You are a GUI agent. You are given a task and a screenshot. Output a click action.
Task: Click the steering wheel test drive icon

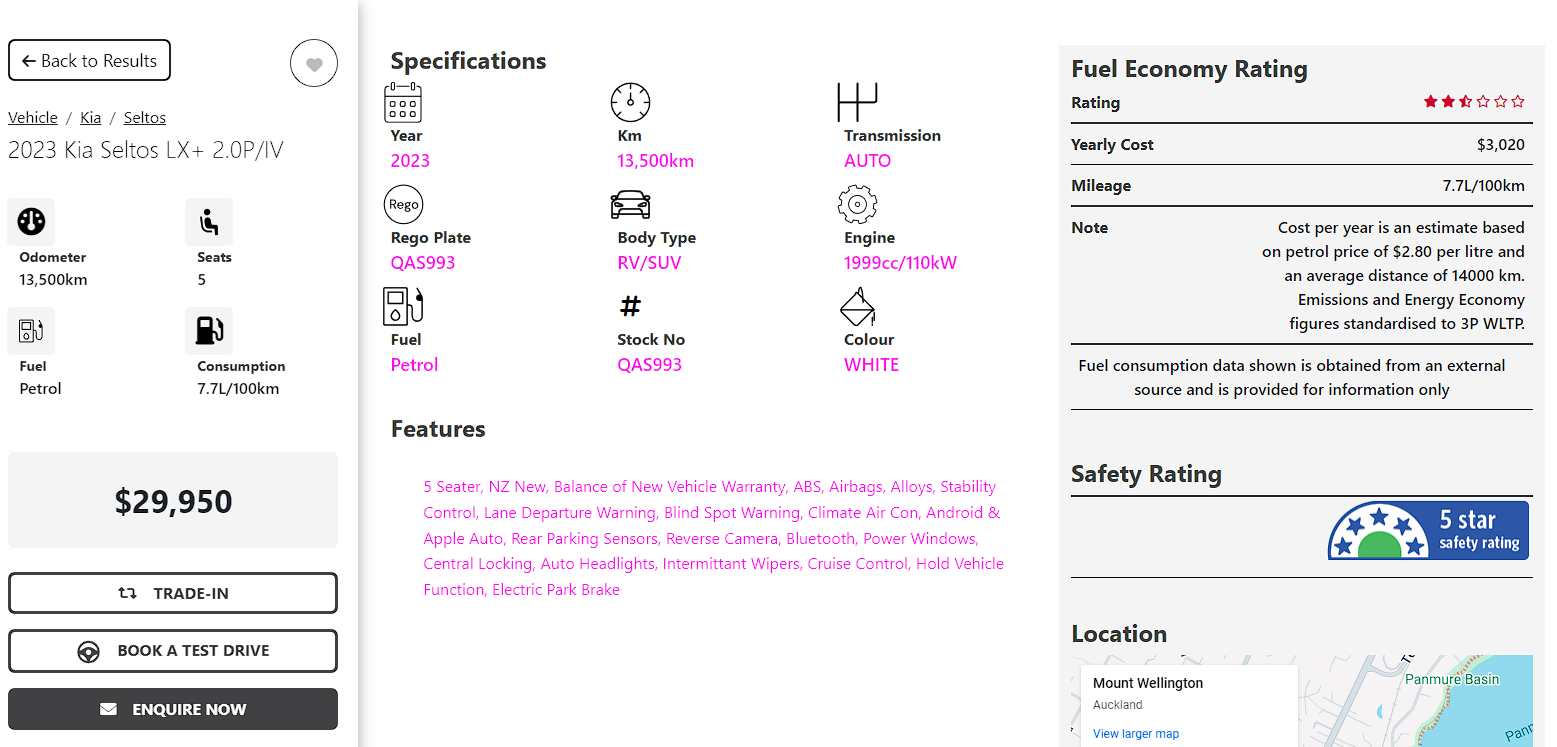89,651
